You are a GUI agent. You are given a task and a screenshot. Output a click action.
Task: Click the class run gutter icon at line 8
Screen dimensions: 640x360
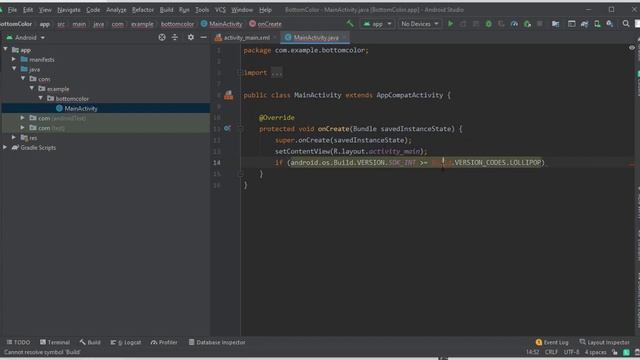pyautogui.click(x=229, y=95)
